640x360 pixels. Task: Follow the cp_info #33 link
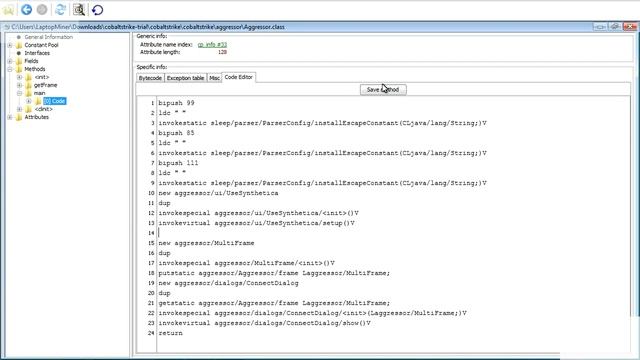click(x=212, y=44)
